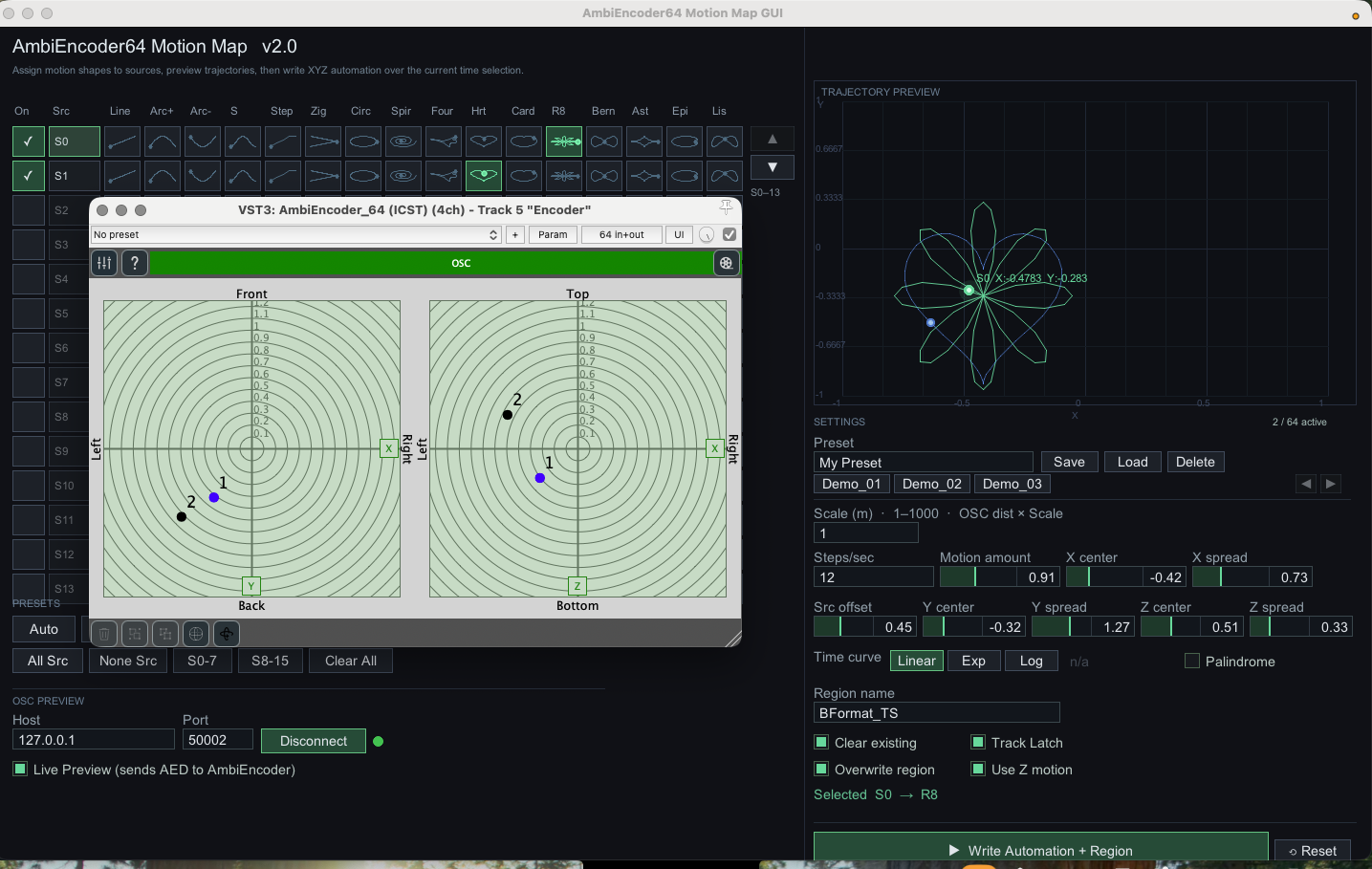The height and width of the screenshot is (869, 1372).
Task: Select Circ shape for source S0
Action: [363, 141]
